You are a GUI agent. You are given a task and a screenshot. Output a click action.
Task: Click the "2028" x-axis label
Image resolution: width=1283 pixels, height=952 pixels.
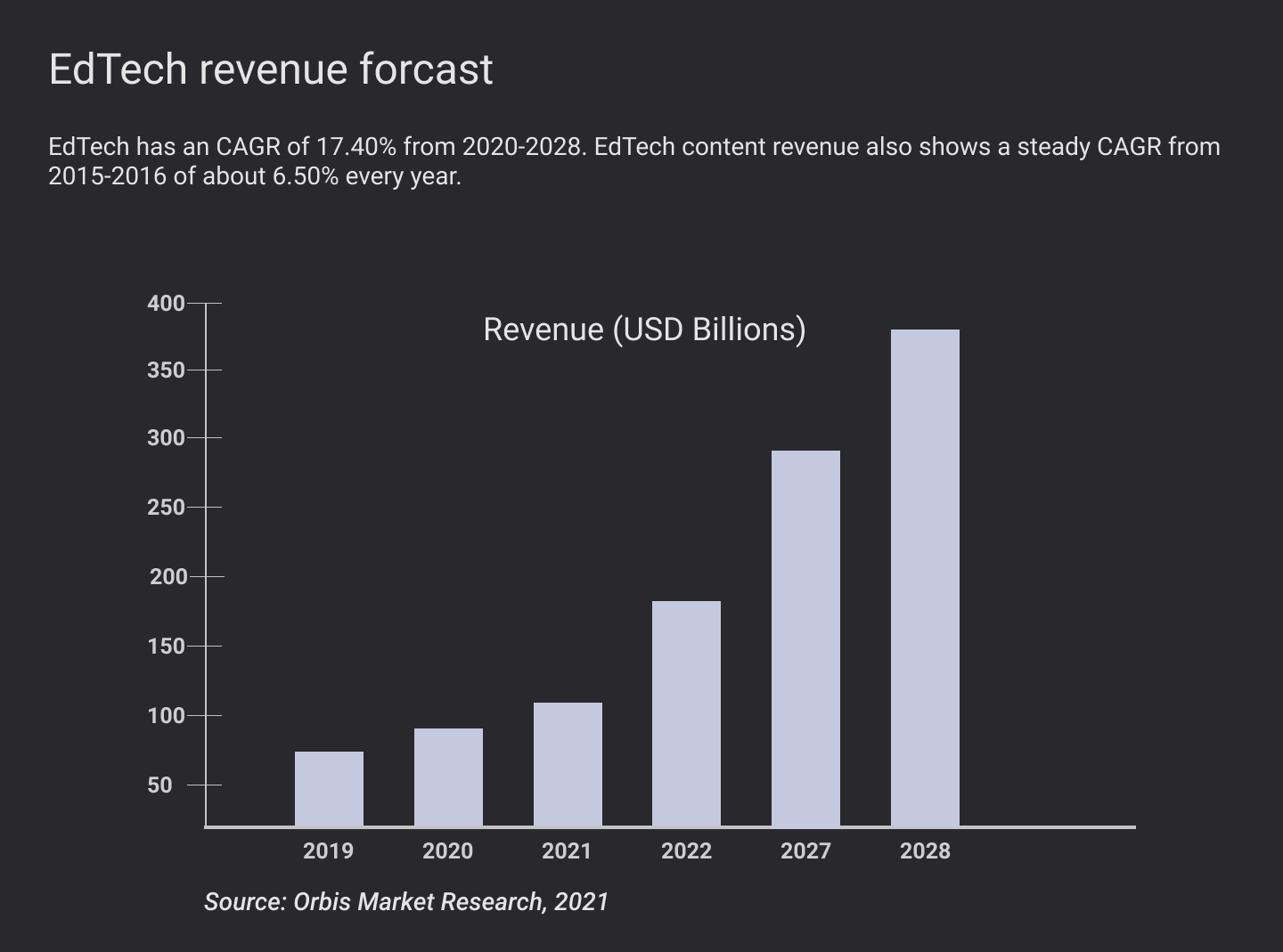click(925, 851)
